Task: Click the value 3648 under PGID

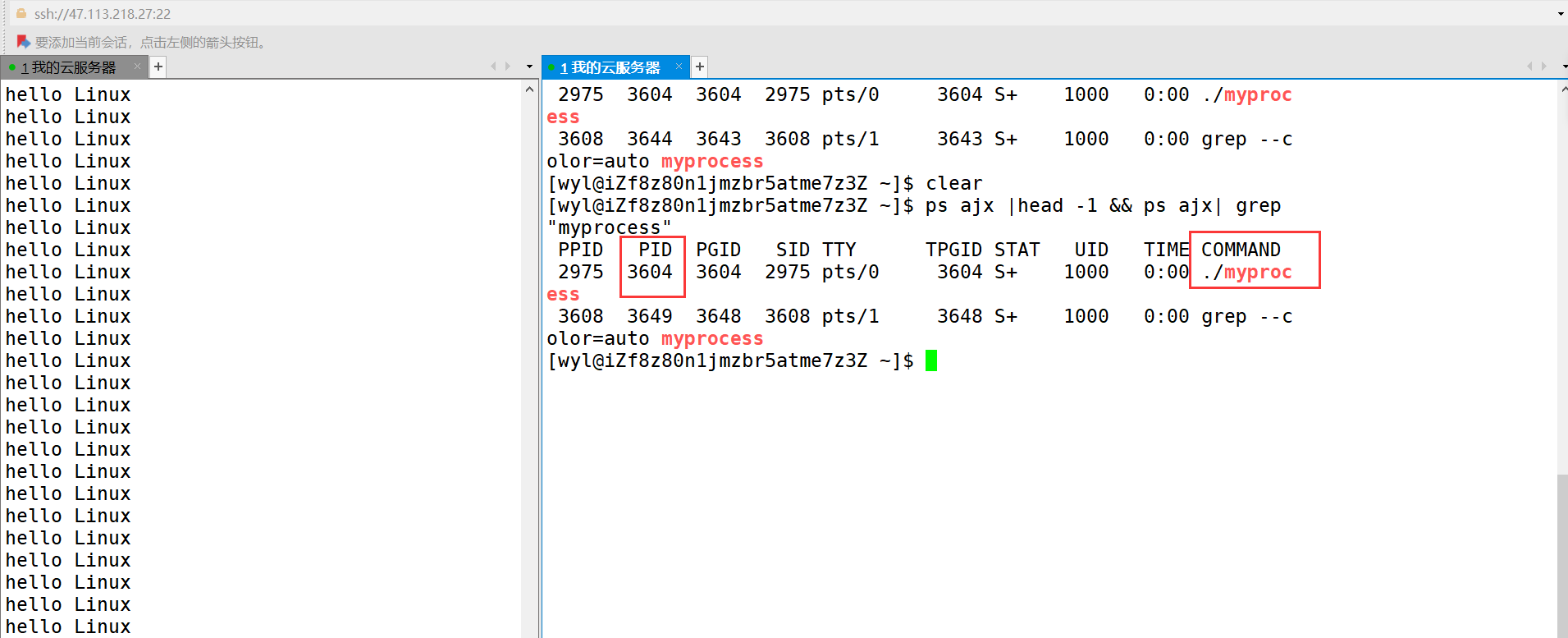Action: (x=719, y=316)
